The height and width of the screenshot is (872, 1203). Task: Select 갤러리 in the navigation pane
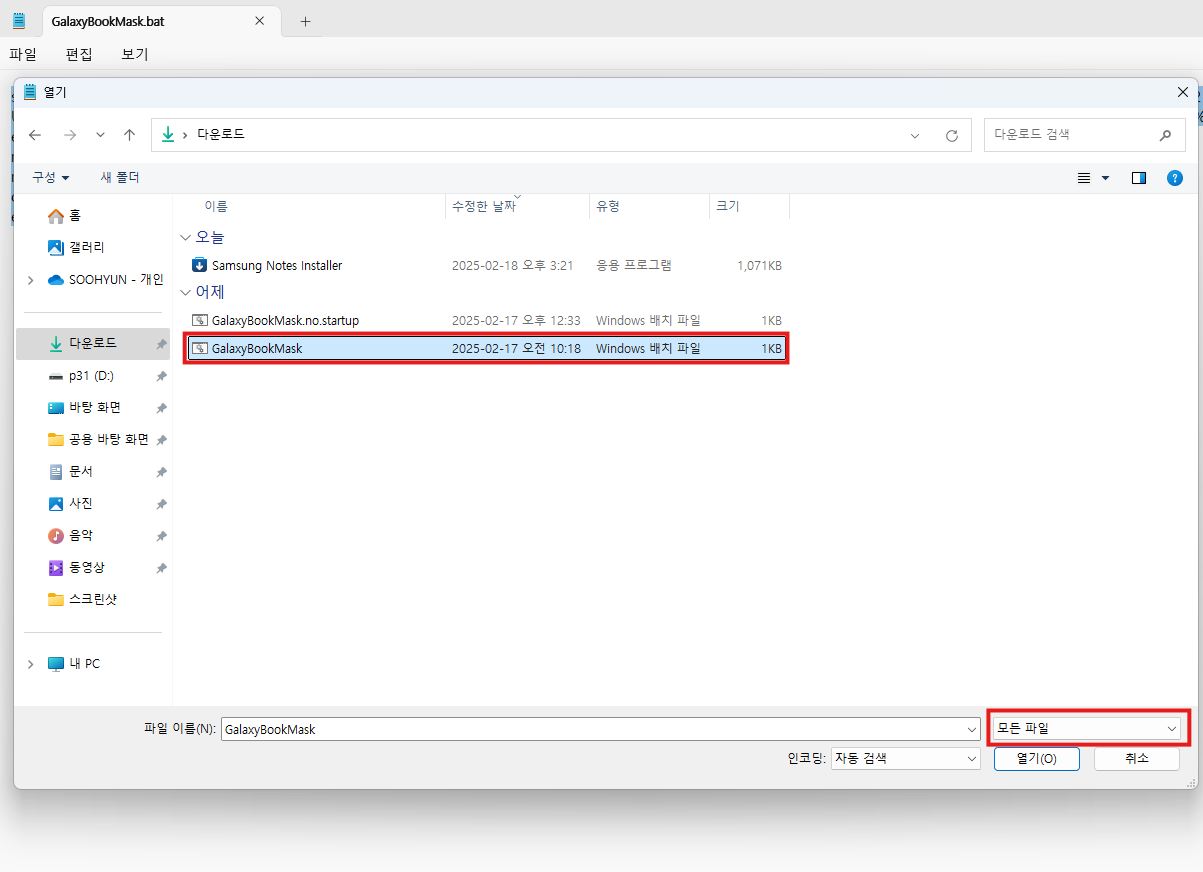pyautogui.click(x=91, y=247)
